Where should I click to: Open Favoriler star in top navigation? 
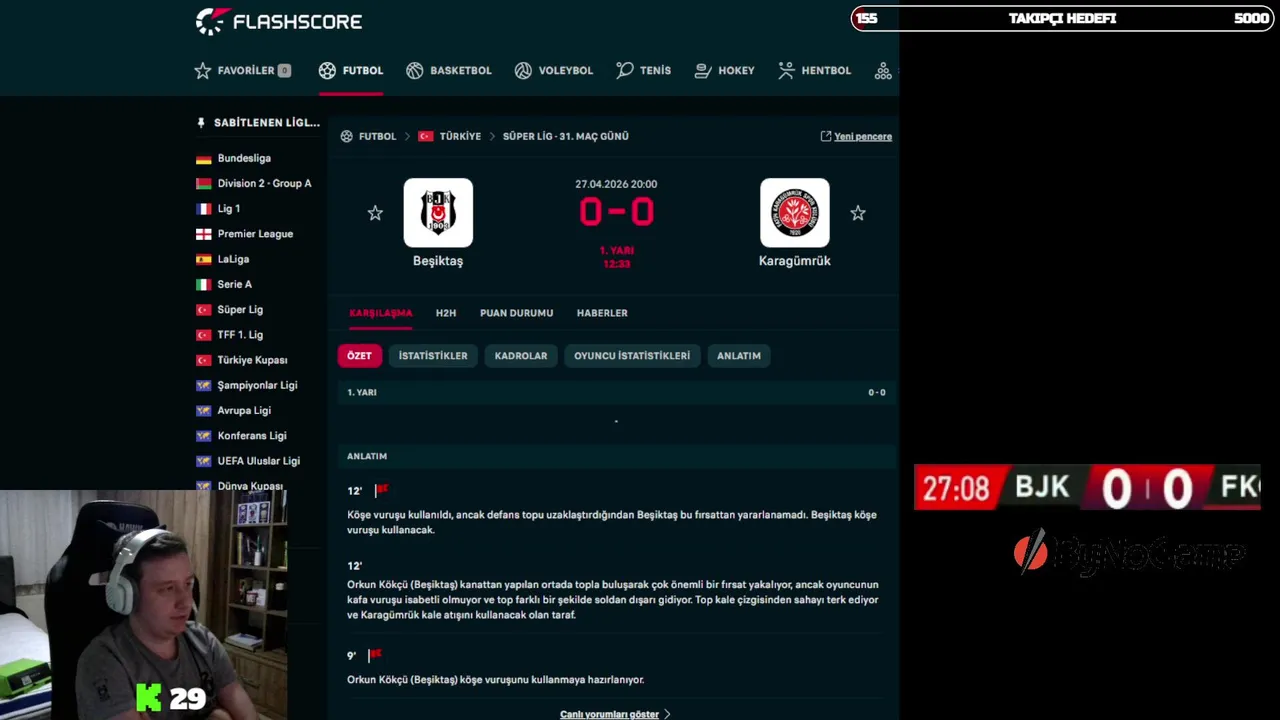click(202, 70)
